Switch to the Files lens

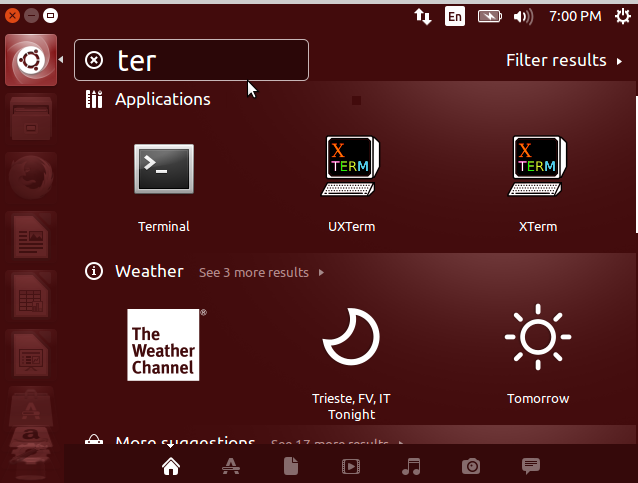click(x=291, y=466)
